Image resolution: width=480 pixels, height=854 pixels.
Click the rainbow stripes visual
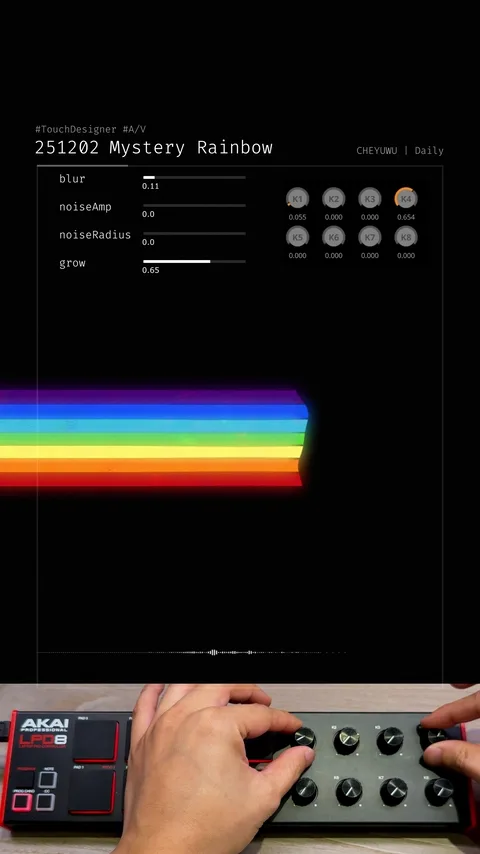tap(154, 438)
